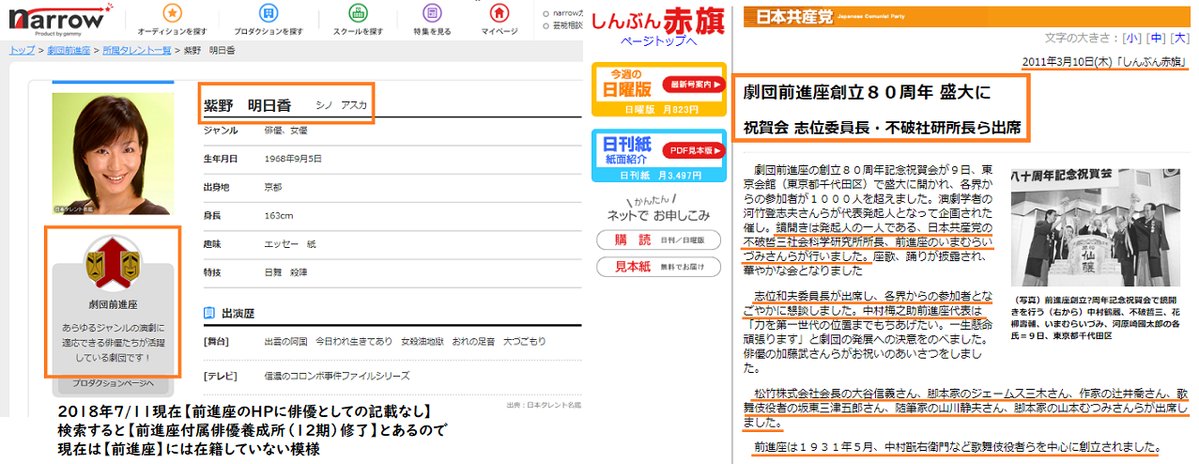
Task: Click the 劇団前進座創立80周年 article headline
Action: [882, 109]
